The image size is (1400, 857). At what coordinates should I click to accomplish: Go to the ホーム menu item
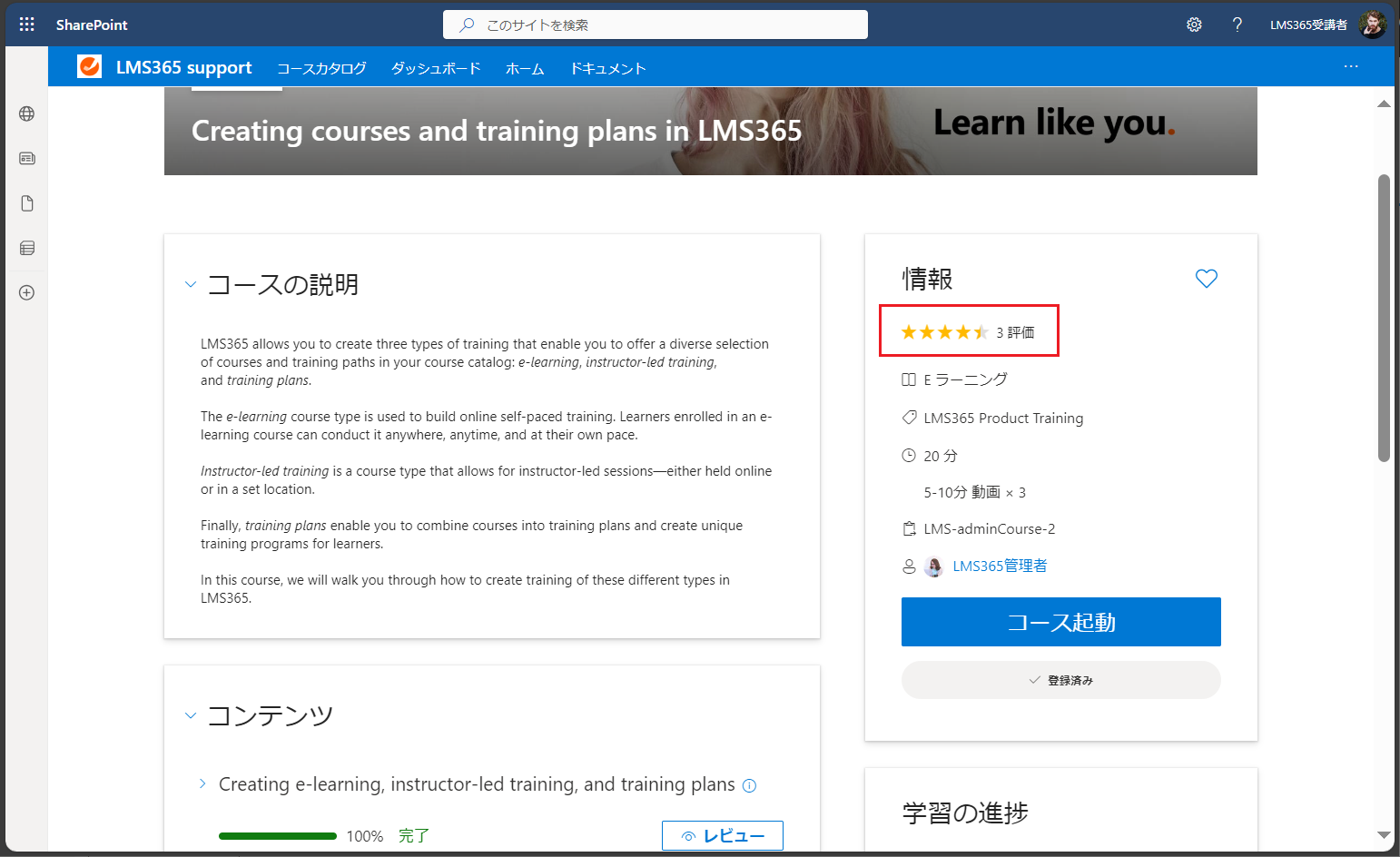click(525, 68)
